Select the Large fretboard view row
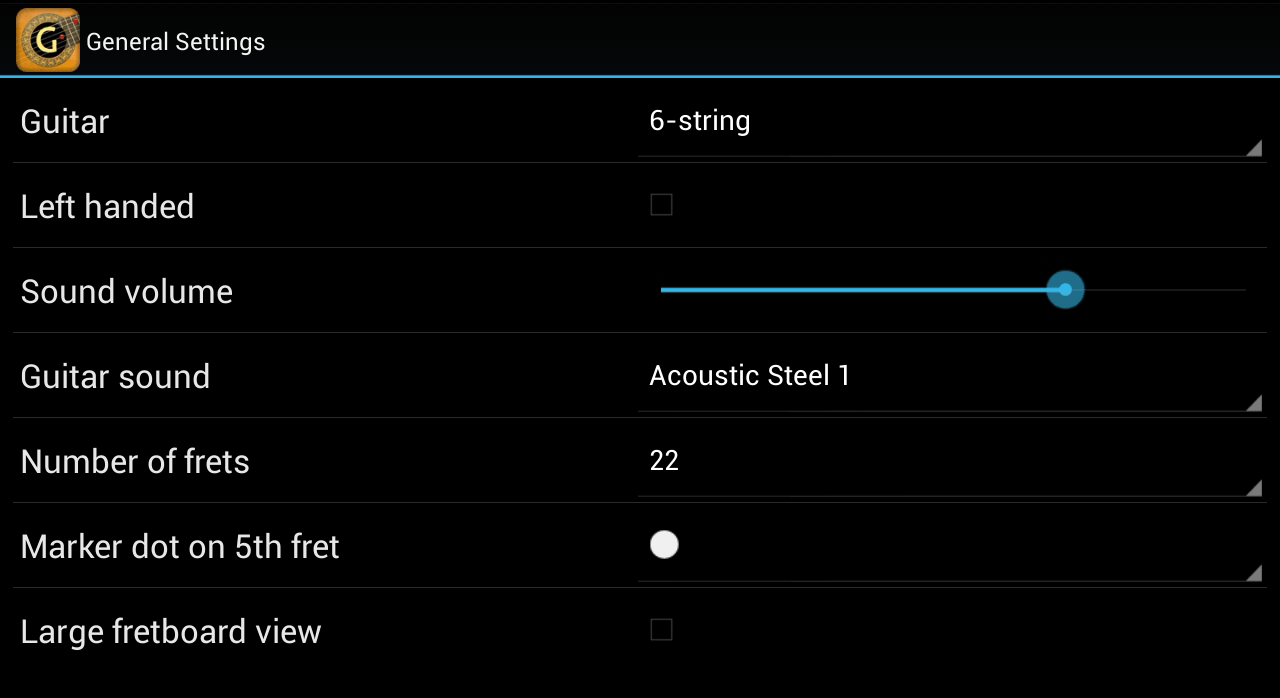The width and height of the screenshot is (1280, 698). tap(320, 631)
